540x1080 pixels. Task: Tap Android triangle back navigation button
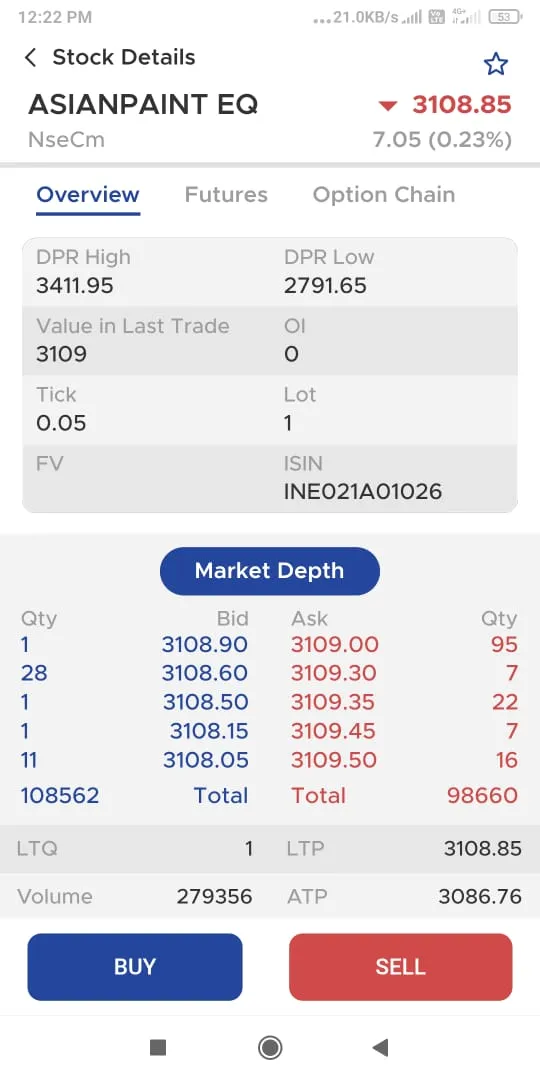tap(380, 1048)
